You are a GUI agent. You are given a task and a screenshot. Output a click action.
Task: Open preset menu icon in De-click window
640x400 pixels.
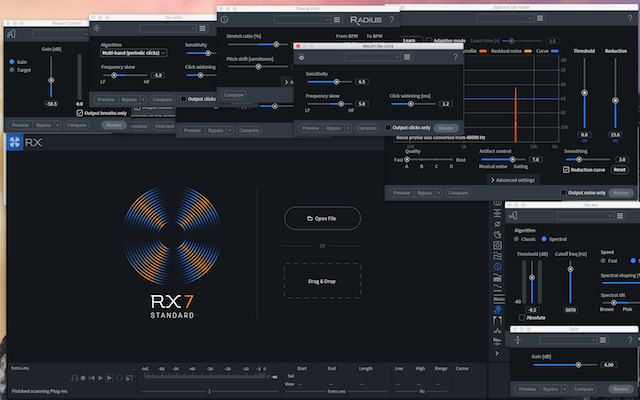click(202, 28)
